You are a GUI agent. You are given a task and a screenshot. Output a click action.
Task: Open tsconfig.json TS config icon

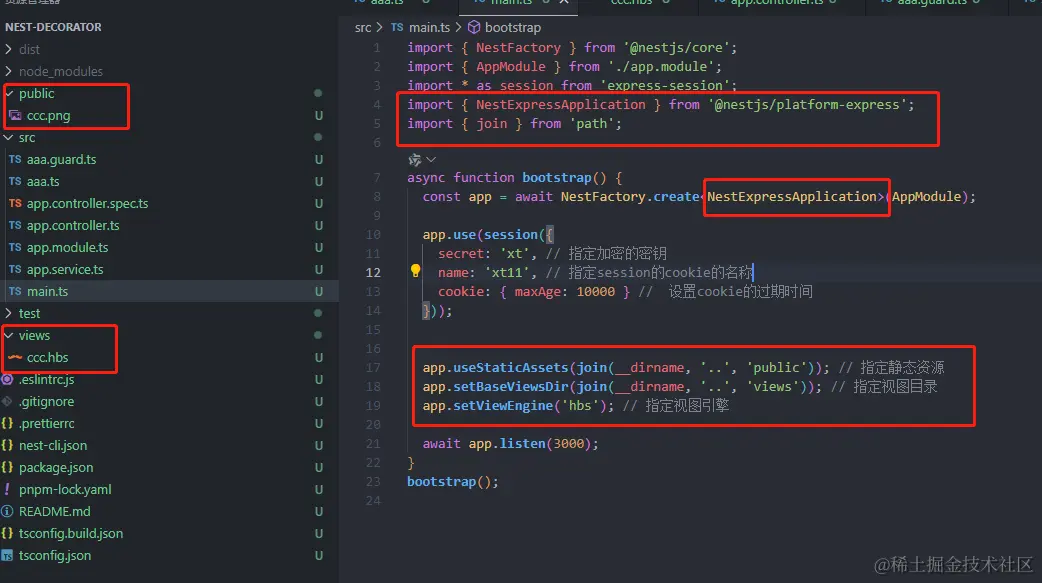click(x=7, y=555)
